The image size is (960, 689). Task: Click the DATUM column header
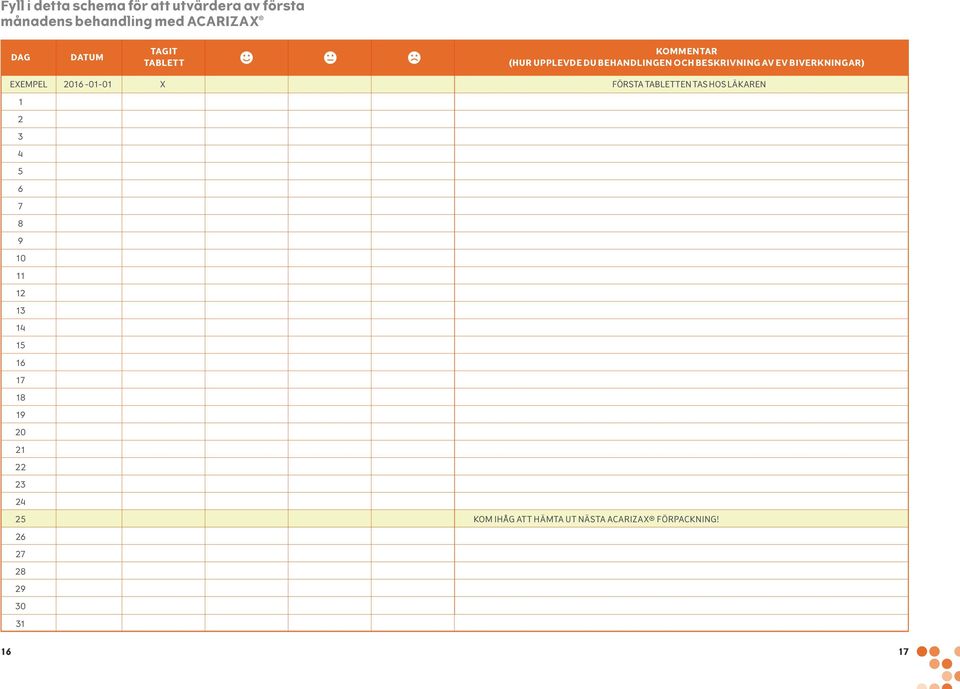pyautogui.click(x=87, y=58)
